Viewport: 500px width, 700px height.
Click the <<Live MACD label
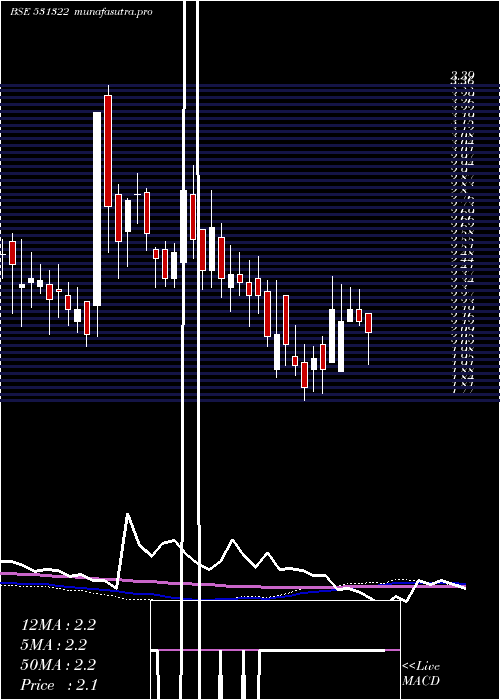click(421, 674)
